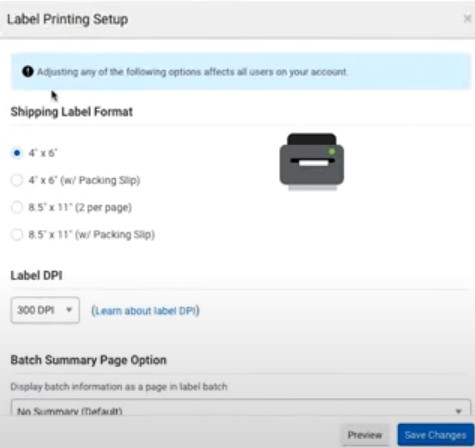Click the exclamation info icon in banner

28,71
